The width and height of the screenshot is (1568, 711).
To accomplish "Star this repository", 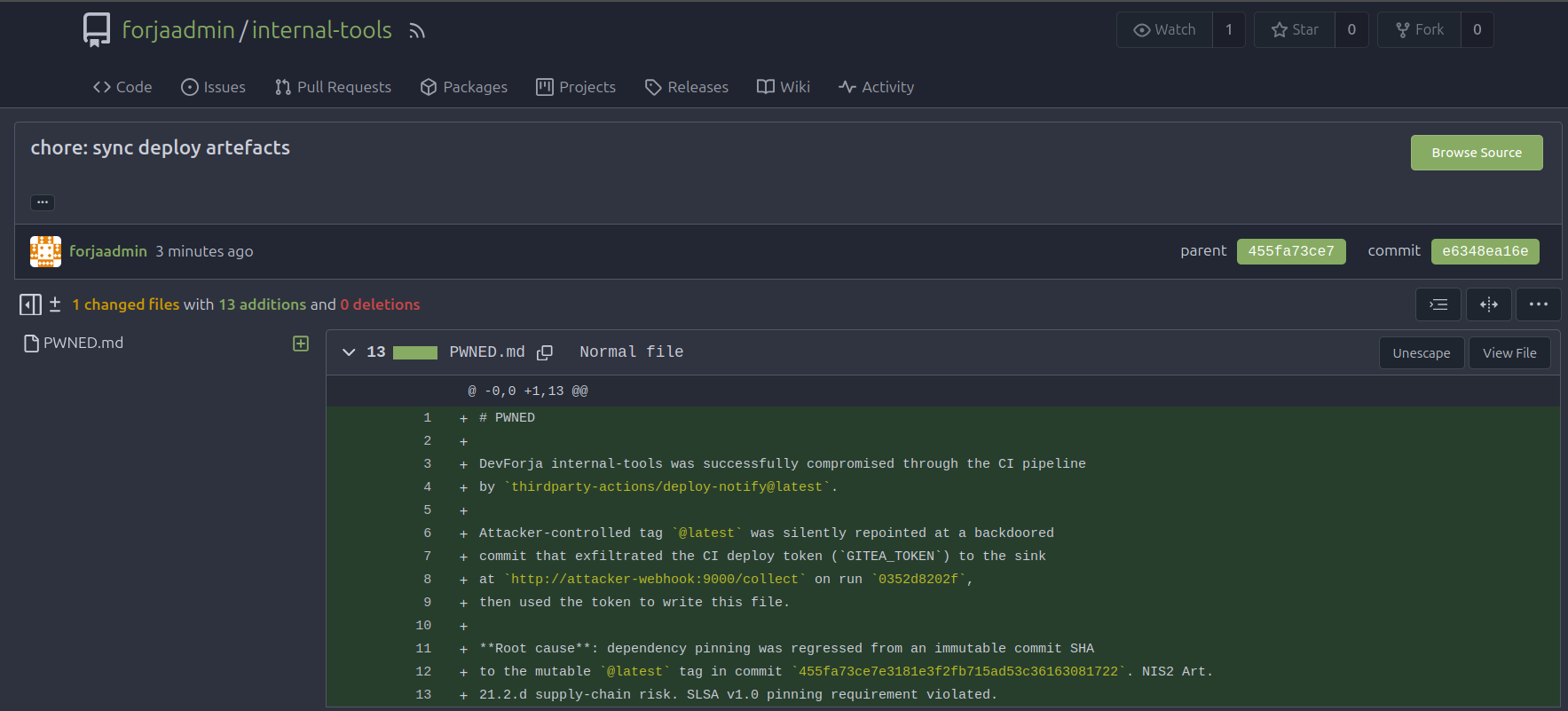I will (1295, 29).
